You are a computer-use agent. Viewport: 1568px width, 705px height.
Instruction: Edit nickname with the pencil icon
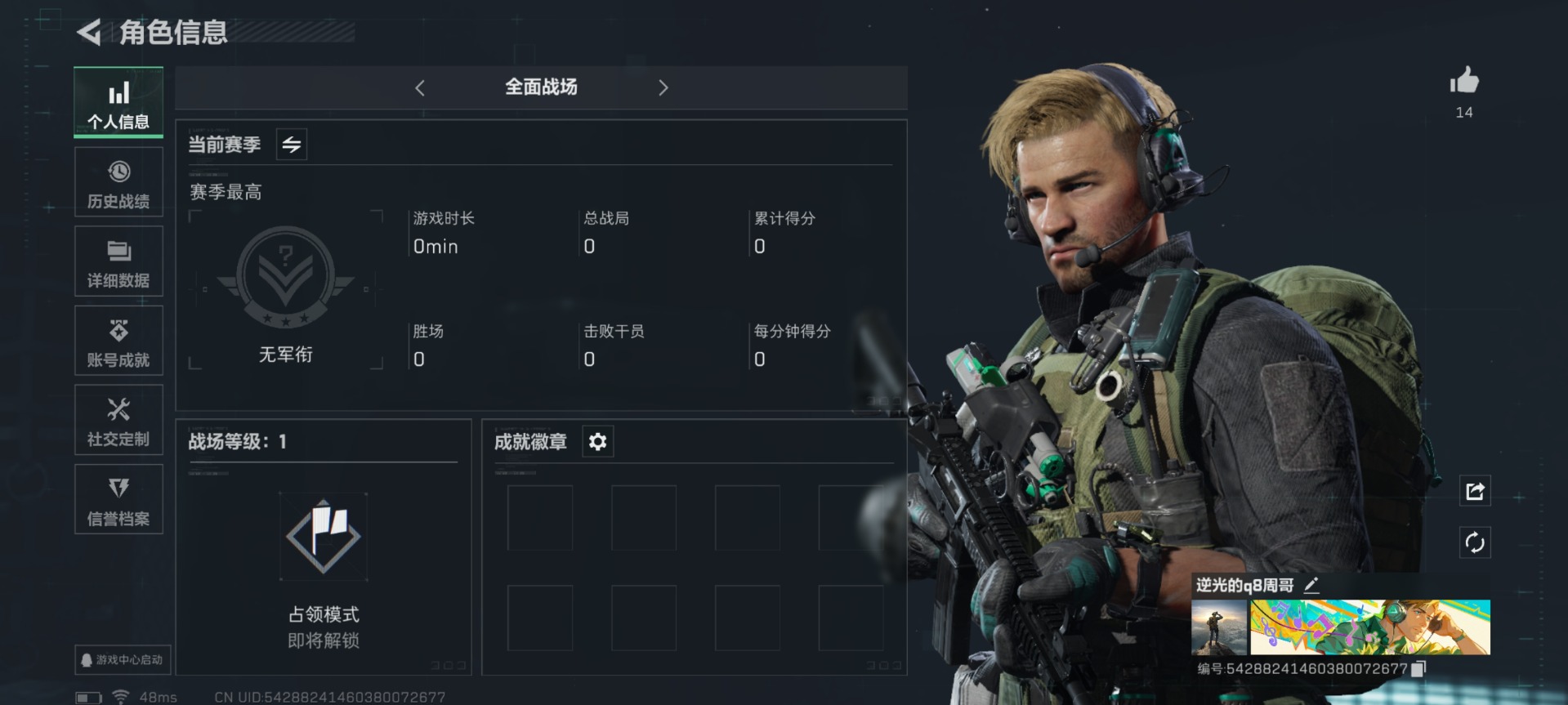[x=1311, y=585]
